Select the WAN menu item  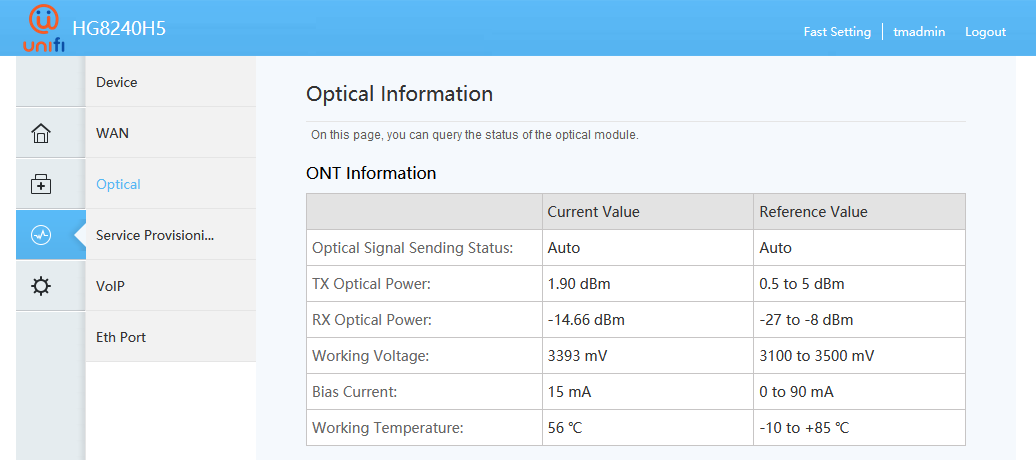pos(112,133)
